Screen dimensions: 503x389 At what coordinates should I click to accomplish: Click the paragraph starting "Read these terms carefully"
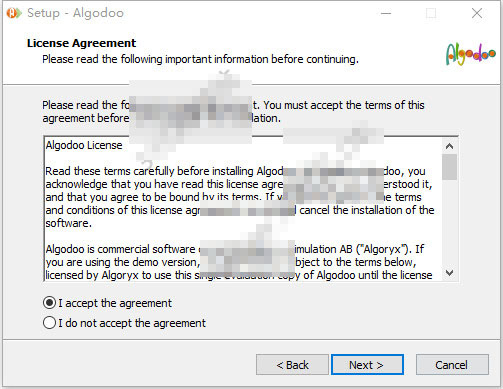(x=239, y=197)
